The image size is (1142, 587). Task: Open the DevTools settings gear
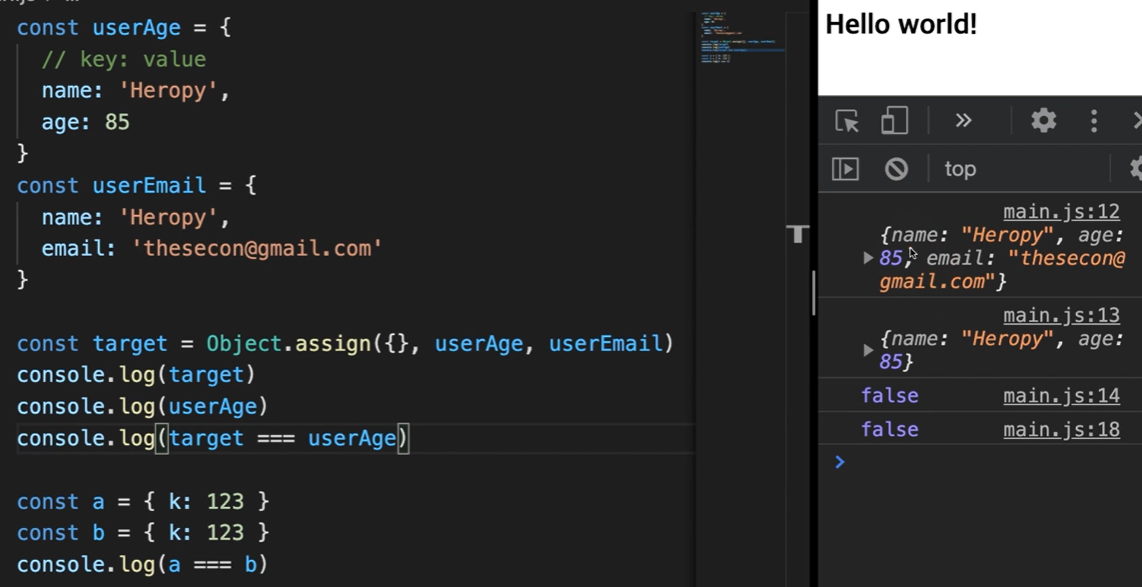click(1043, 120)
